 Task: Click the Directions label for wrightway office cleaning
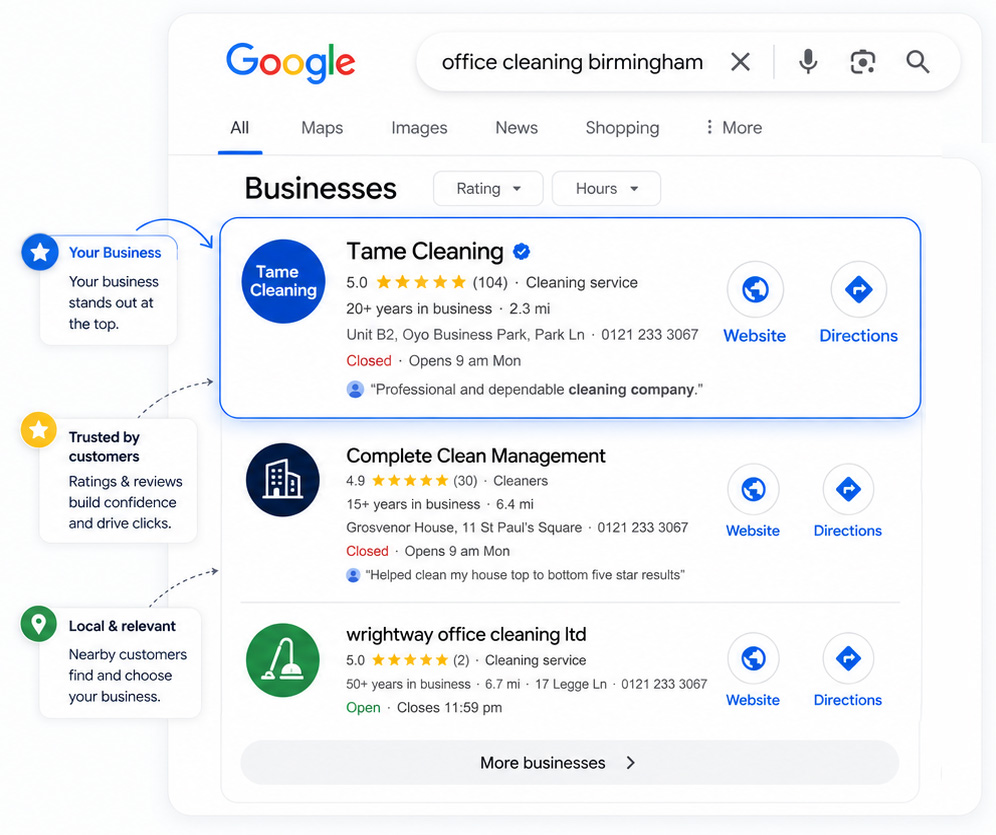click(848, 700)
